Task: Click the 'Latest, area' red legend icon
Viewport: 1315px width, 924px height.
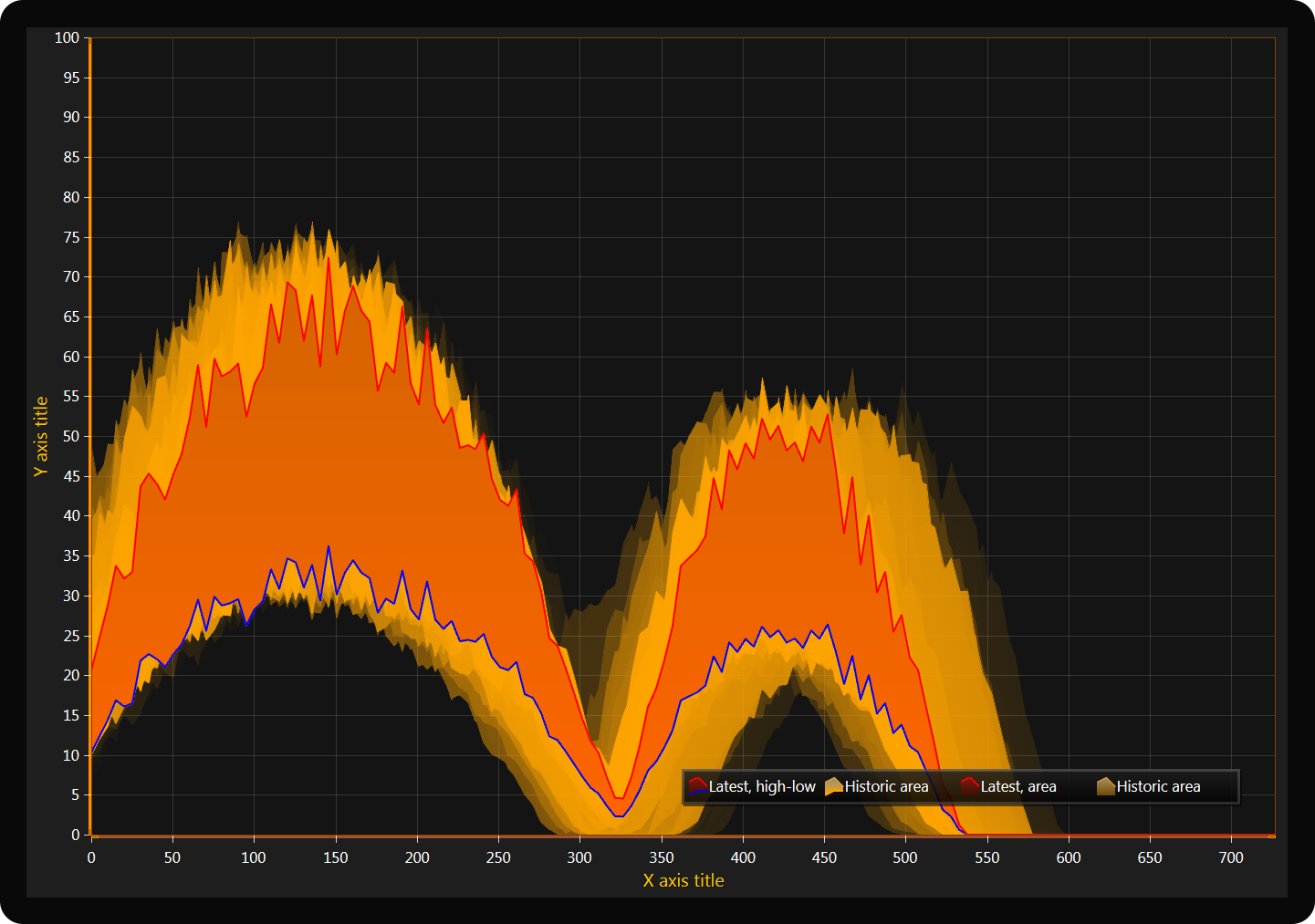Action: tap(969, 786)
